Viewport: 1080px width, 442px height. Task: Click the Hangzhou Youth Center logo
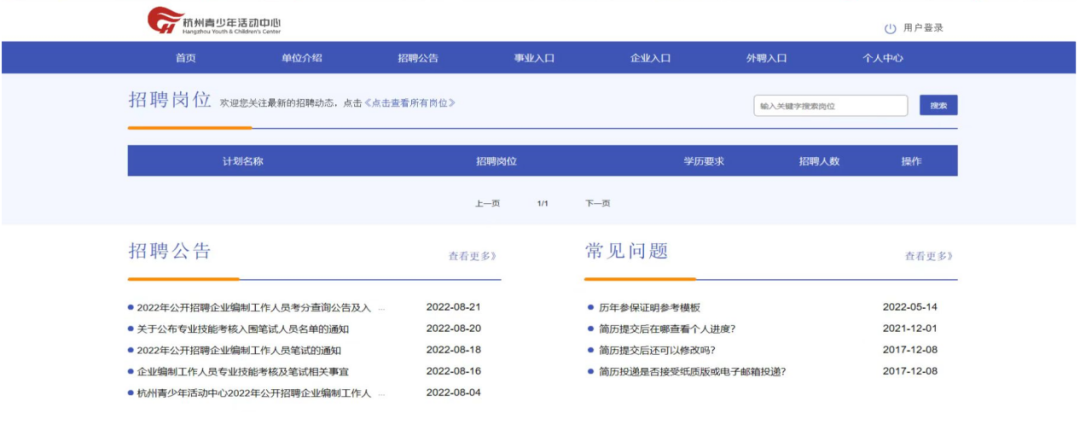[x=214, y=21]
